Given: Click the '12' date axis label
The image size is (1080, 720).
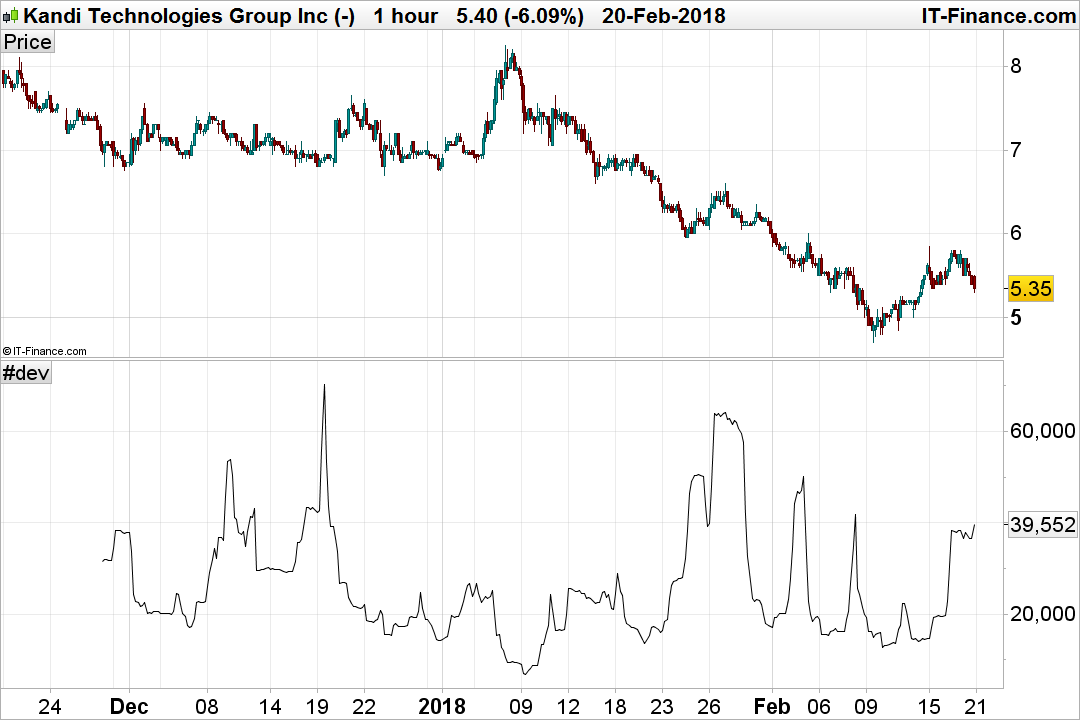Looking at the screenshot, I should click(x=568, y=706).
